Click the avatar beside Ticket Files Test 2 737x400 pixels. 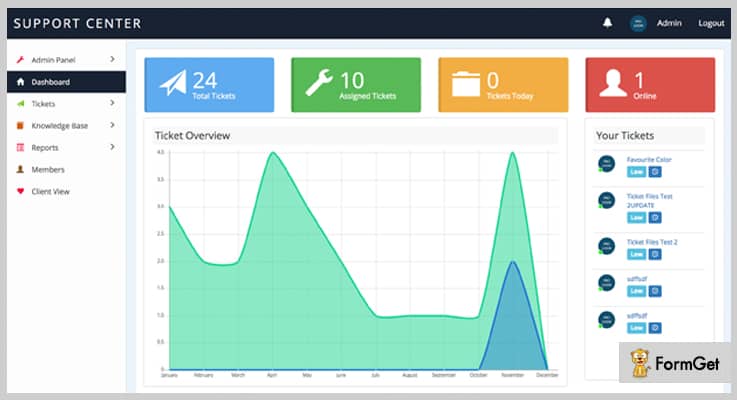[606, 246]
